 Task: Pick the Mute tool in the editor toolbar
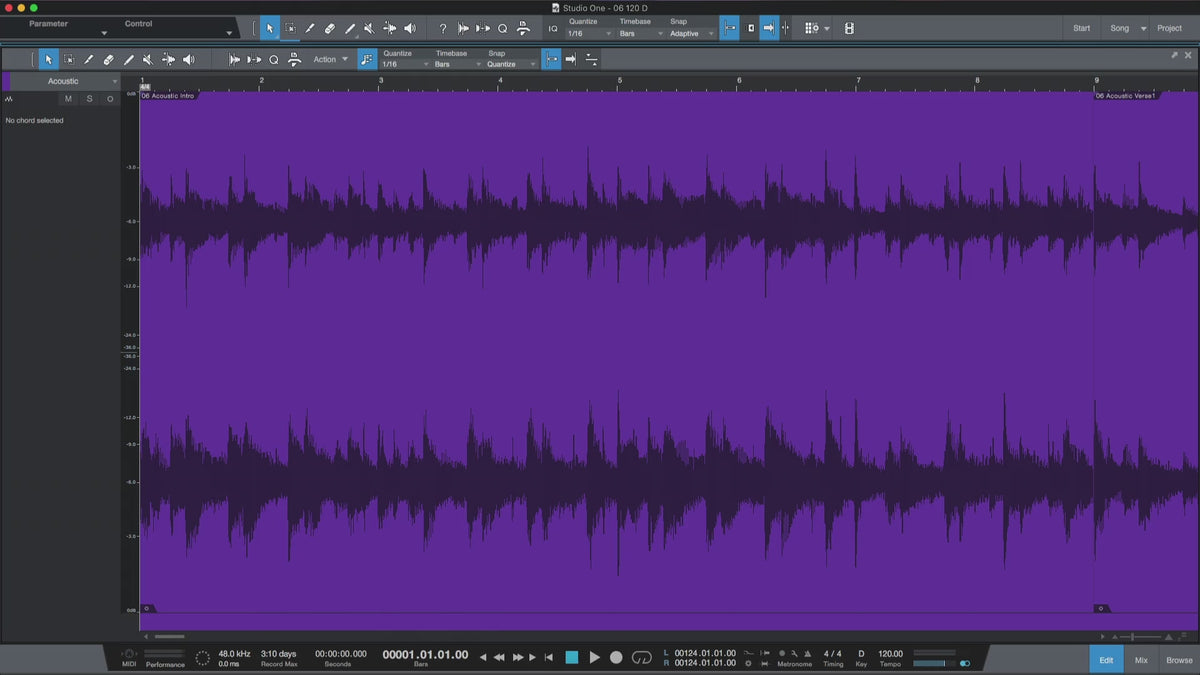(148, 60)
